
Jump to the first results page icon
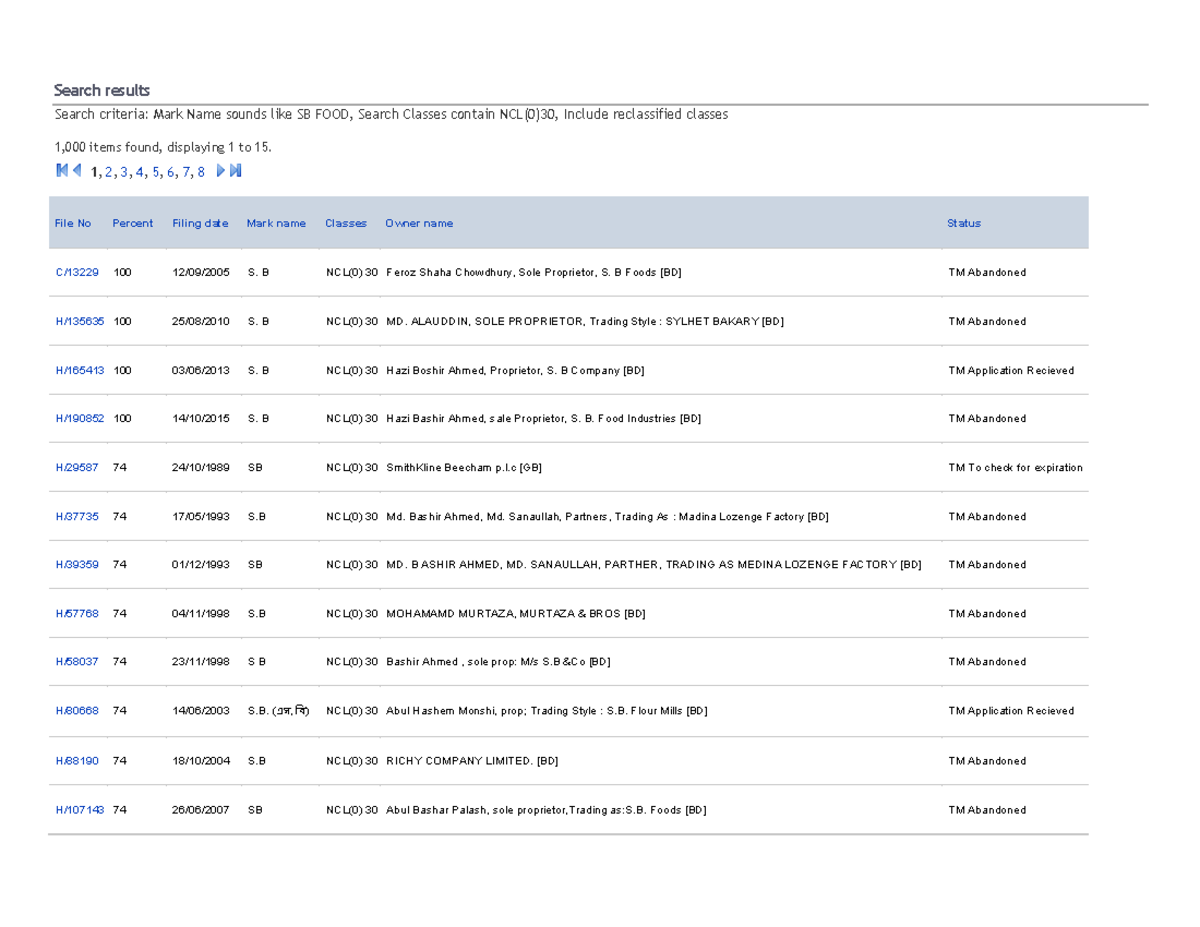(x=62, y=170)
